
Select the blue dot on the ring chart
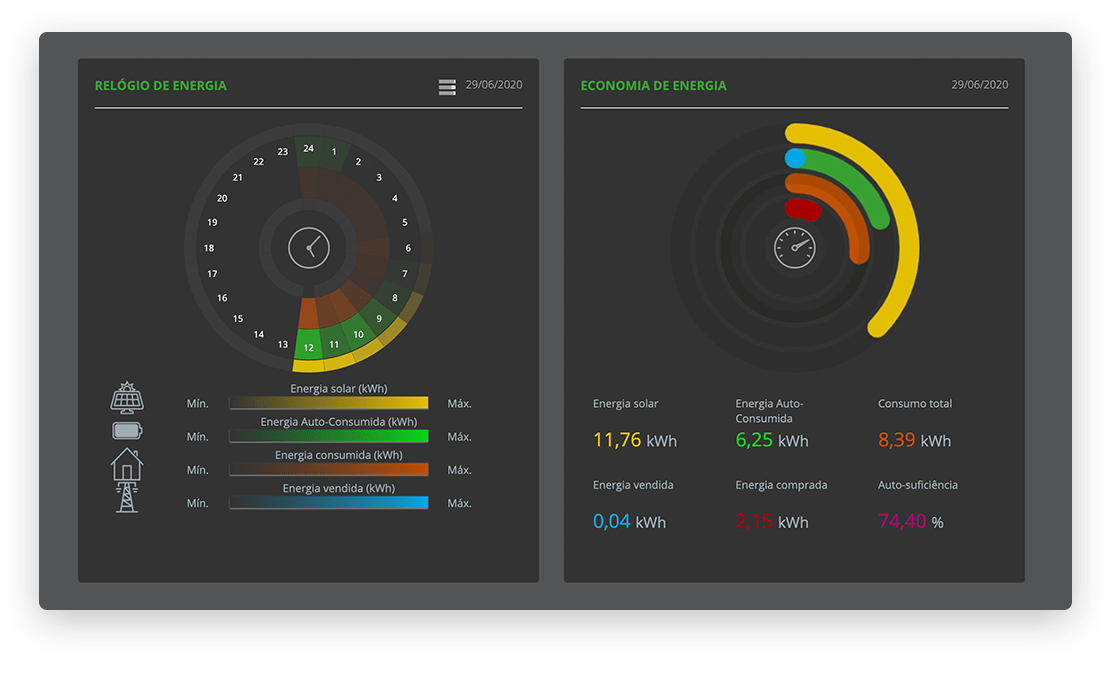pos(796,158)
